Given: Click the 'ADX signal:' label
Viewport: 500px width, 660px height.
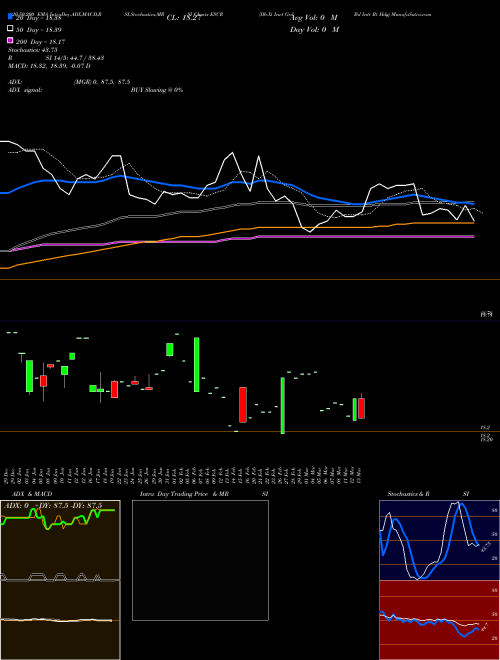Looking at the screenshot, I should (25, 90).
